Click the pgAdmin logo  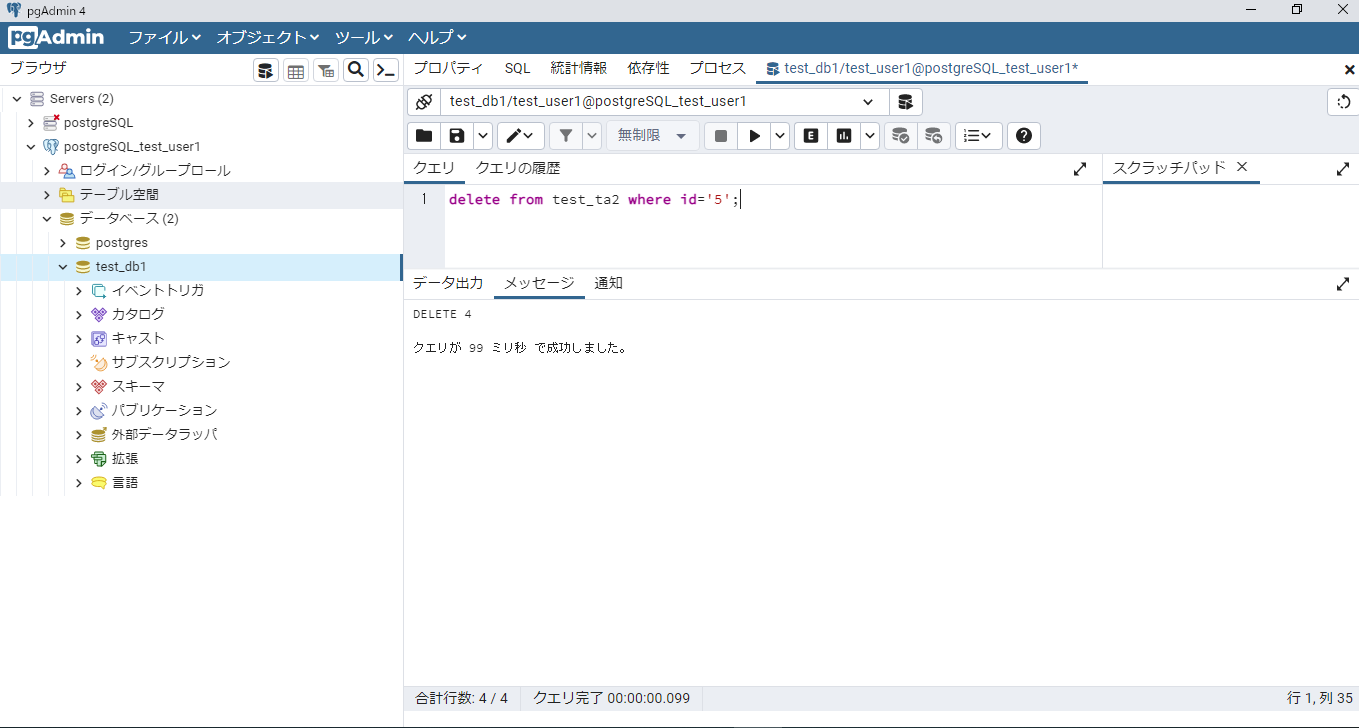point(57,37)
